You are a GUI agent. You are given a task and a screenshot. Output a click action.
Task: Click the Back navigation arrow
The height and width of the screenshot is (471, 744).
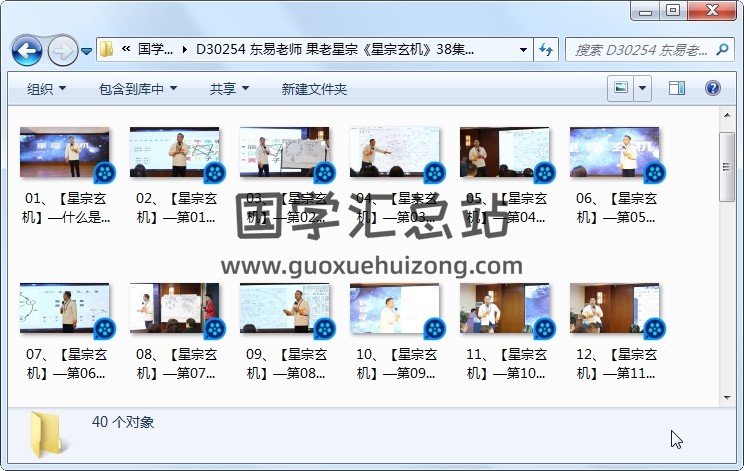pos(27,50)
